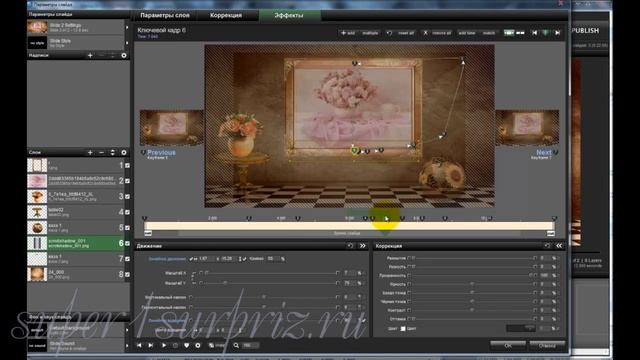Viewport: 640px width, 360px height.
Task: Click the 'add time' button
Action: coord(467,33)
